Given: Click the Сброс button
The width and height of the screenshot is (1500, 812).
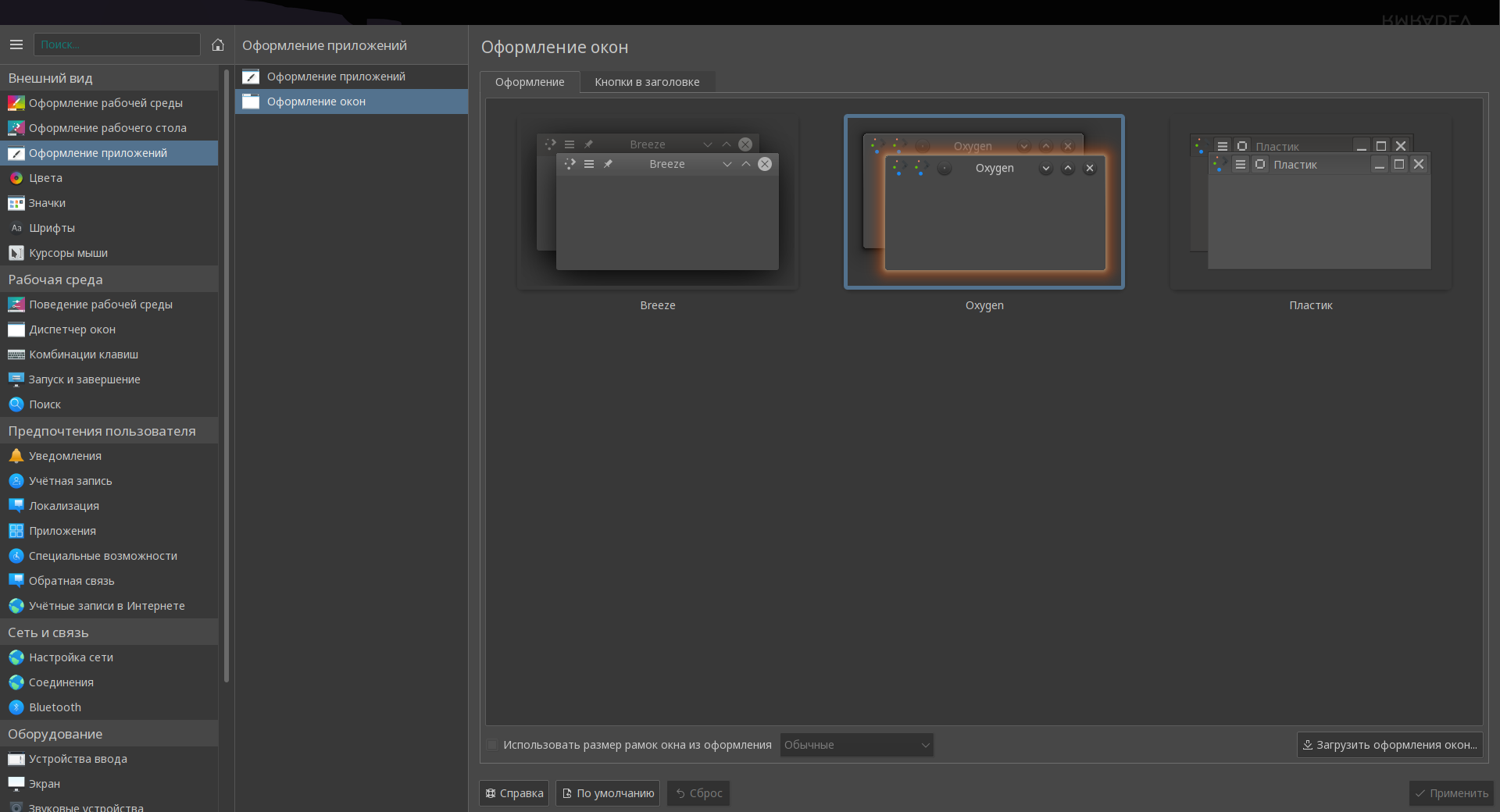Looking at the screenshot, I should tap(698, 793).
